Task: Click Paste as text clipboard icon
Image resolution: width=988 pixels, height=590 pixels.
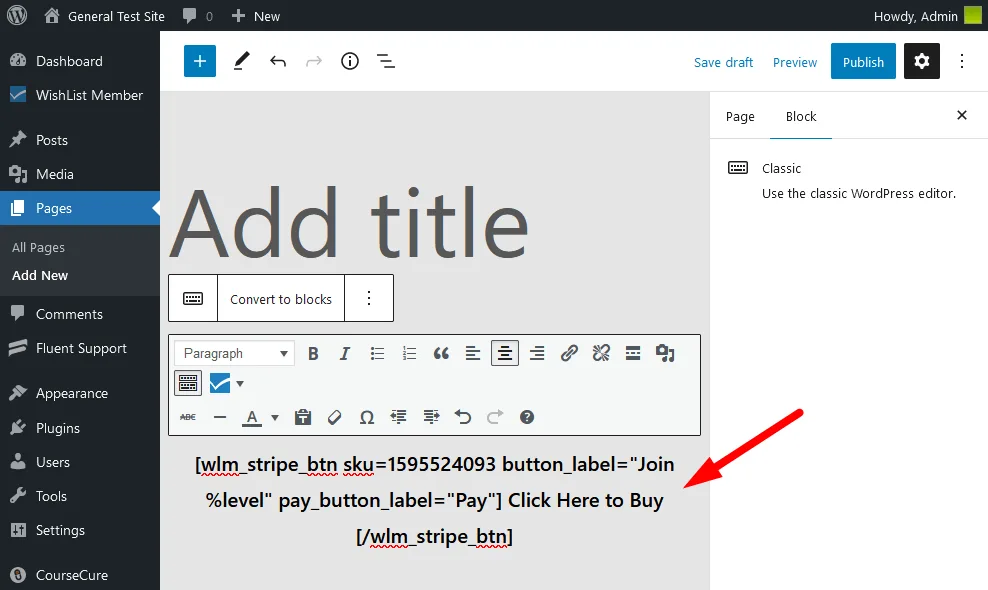Action: 302,417
